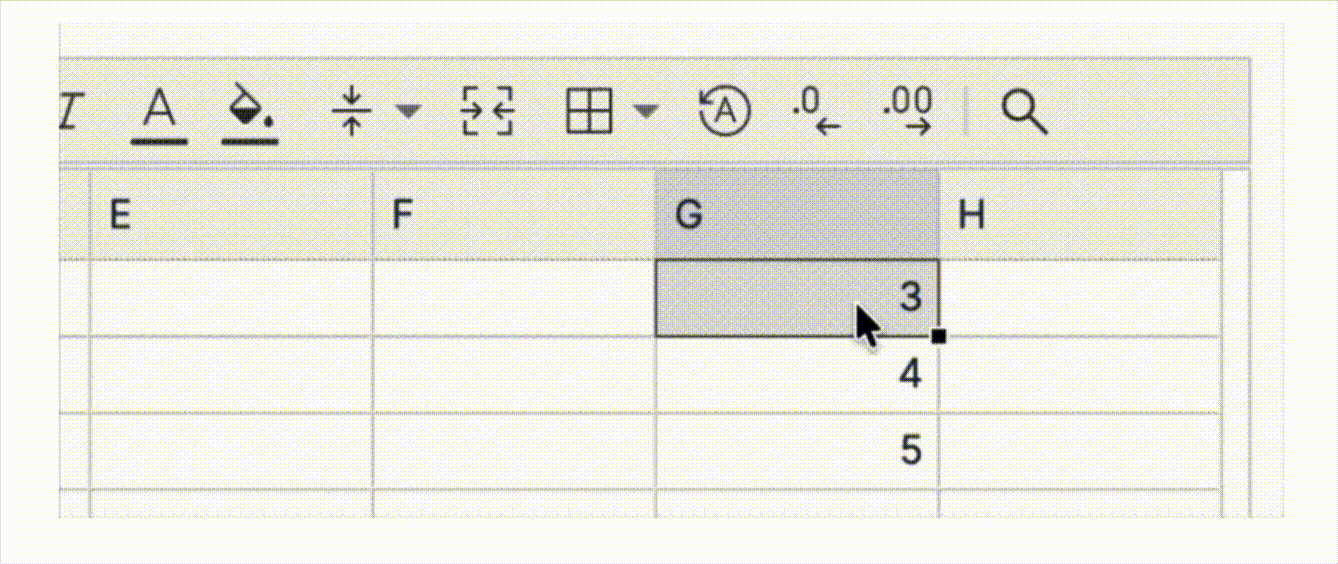The width and height of the screenshot is (1338, 564).
Task: Open the text color picker
Action: [159, 112]
